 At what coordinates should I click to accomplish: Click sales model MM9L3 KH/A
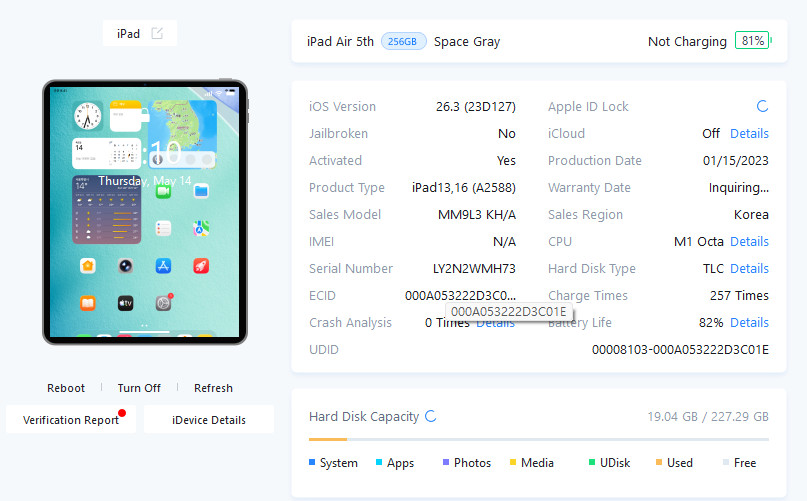[x=477, y=215]
